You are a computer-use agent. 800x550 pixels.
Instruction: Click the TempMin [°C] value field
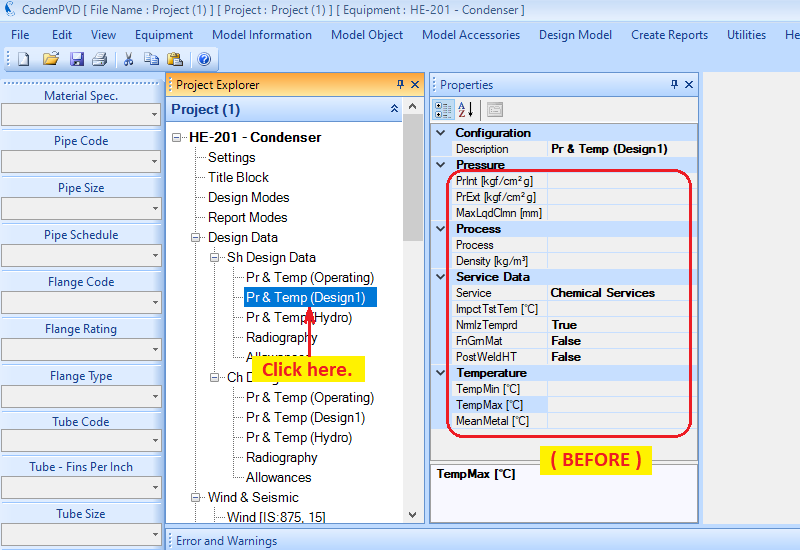coord(617,389)
